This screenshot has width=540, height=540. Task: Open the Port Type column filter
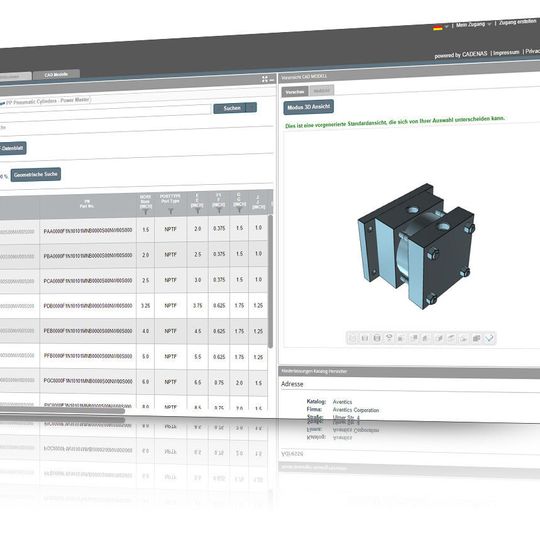pyautogui.click(x=170, y=211)
